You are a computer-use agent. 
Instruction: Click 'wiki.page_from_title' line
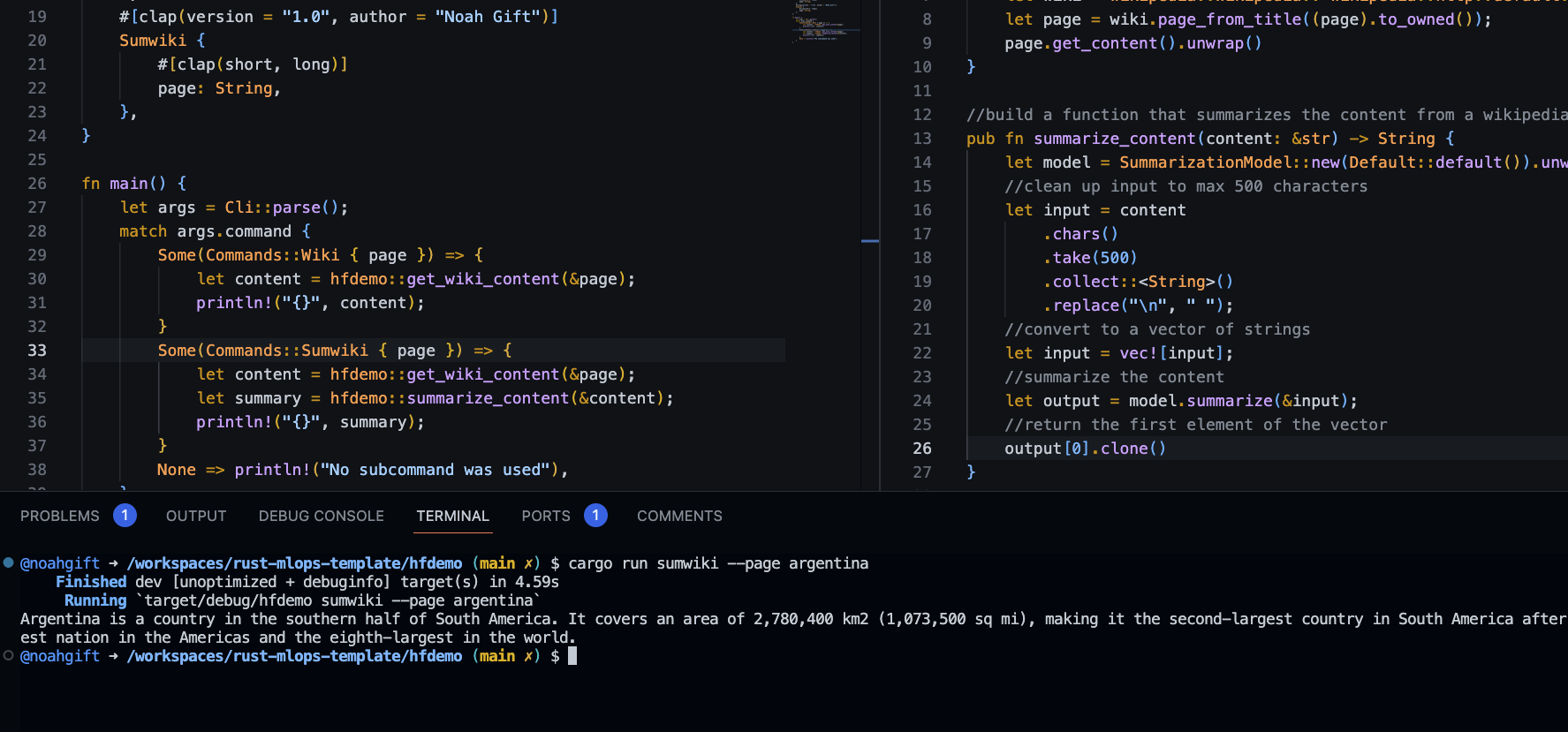(x=1248, y=19)
